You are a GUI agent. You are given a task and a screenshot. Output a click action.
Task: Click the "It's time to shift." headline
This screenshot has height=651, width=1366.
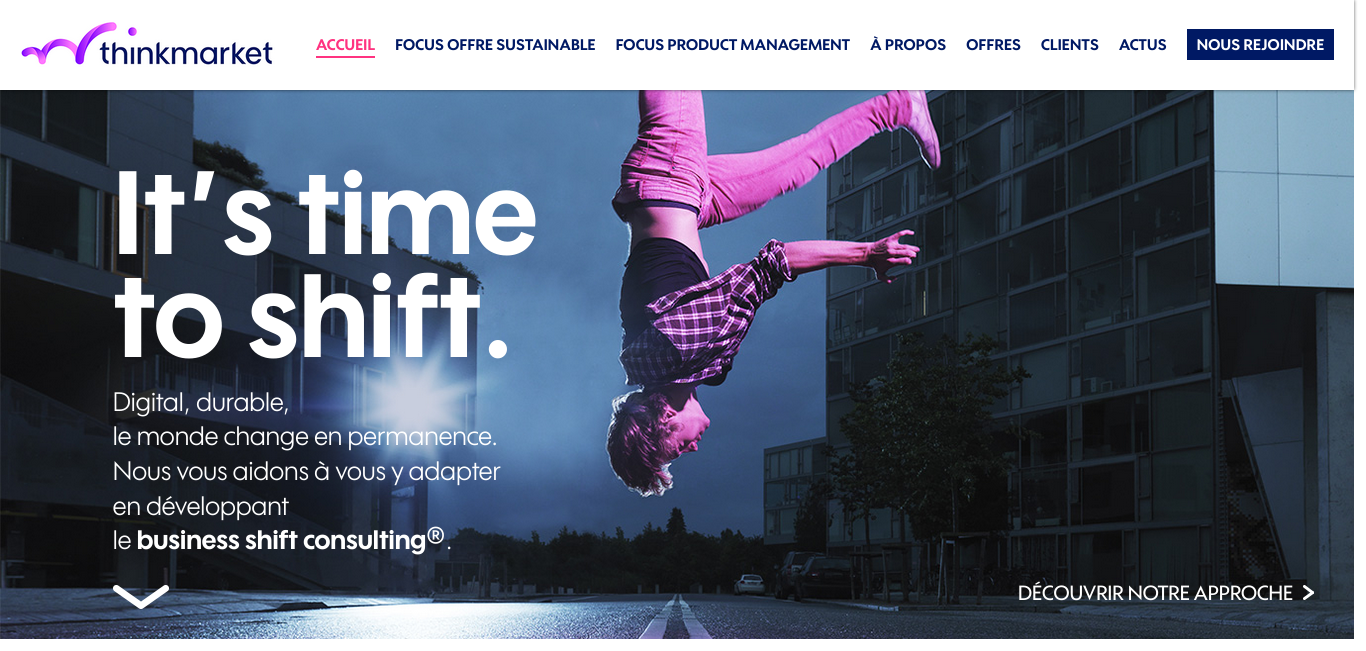(325, 265)
